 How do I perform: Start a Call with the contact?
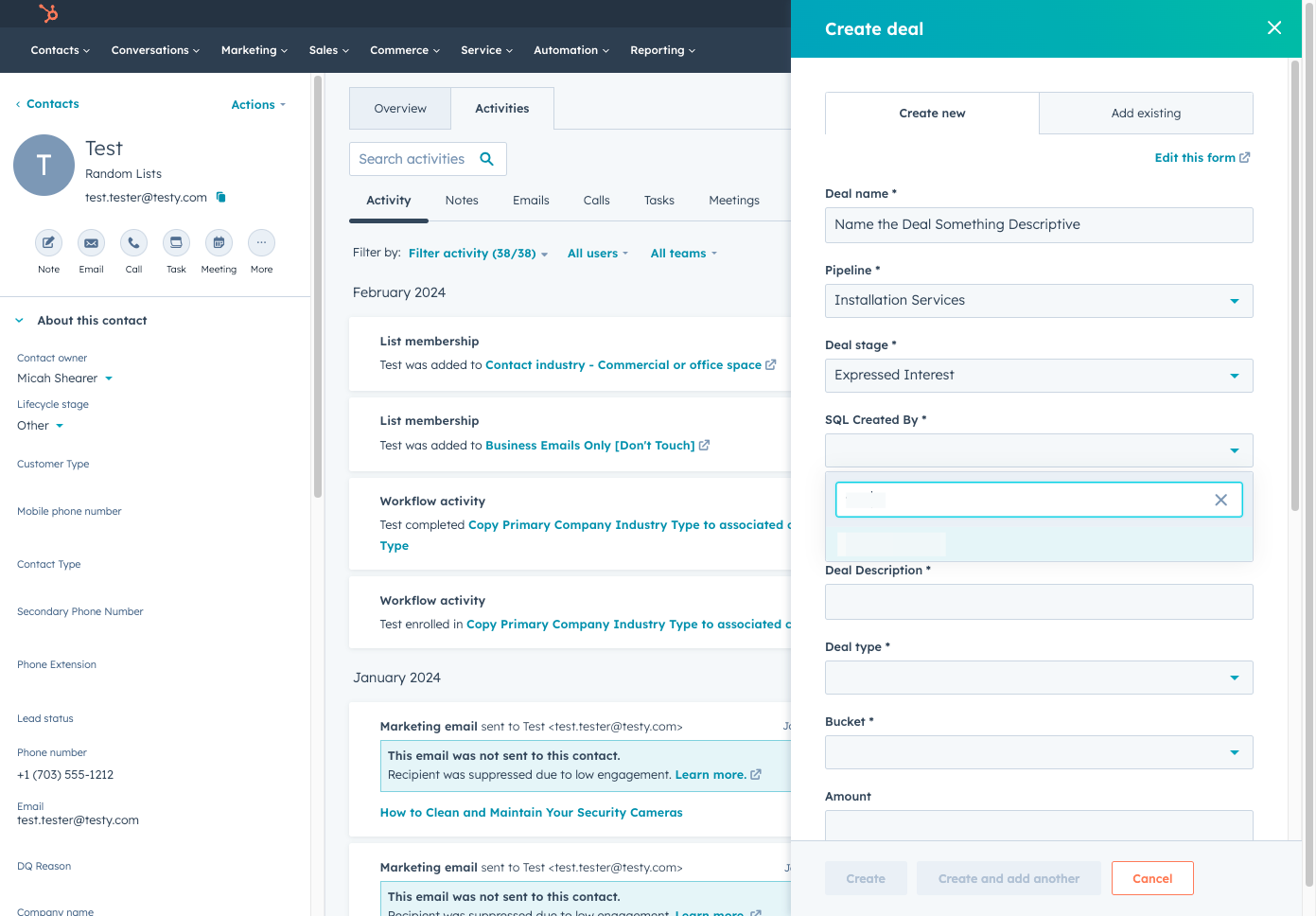133,243
